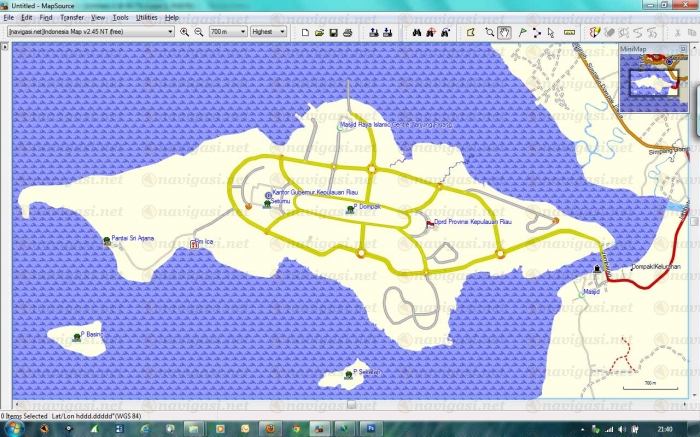
Task: Select the Route tool
Action: 537,32
